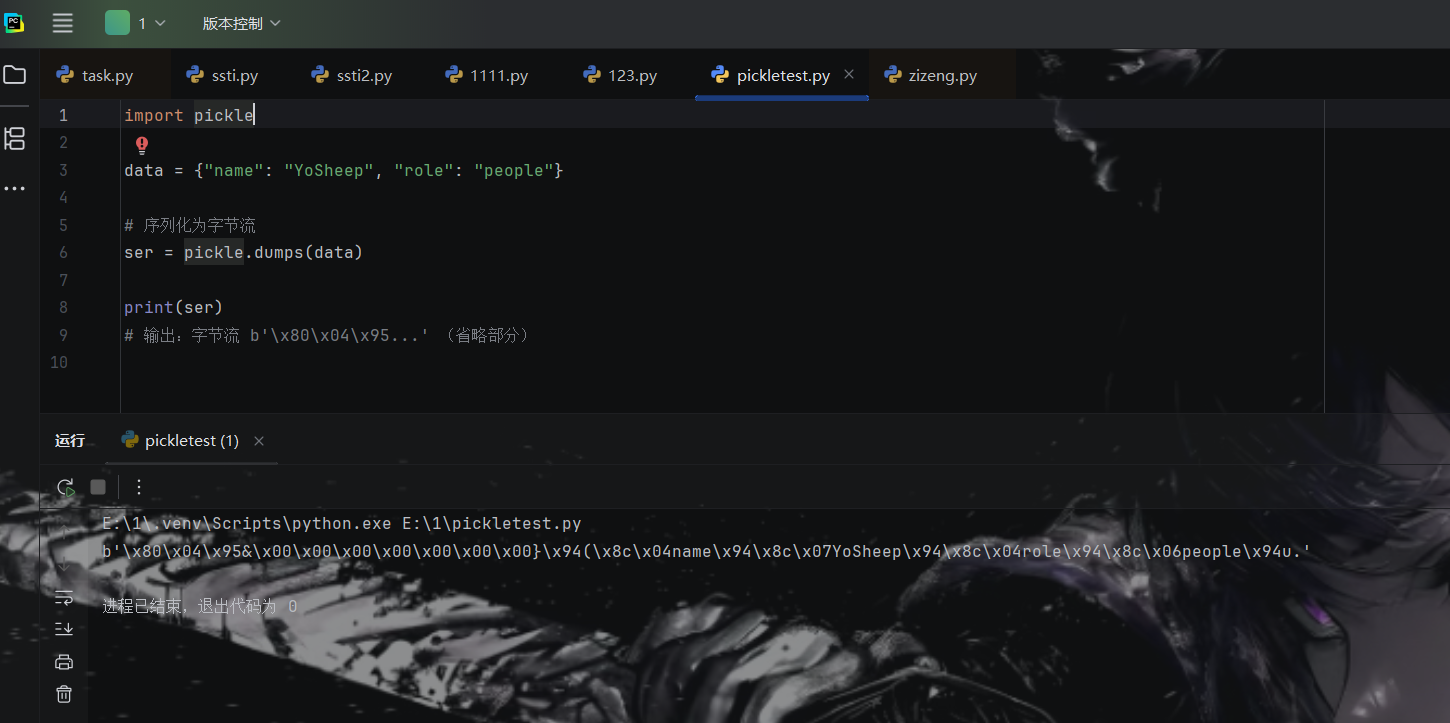The height and width of the screenshot is (723, 1450).
Task: Click the red error lightbulb quick-fix
Action: click(141, 145)
